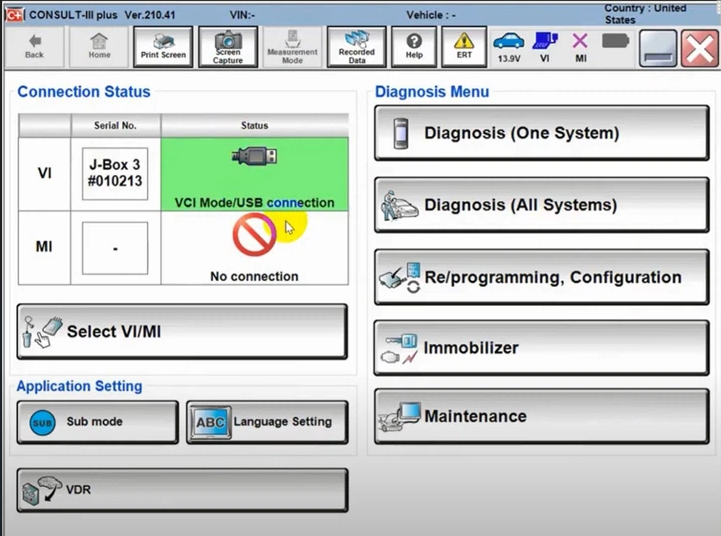Screen dimensions: 721x536
Task: Select Re/programming, Configuration menu
Action: (542, 277)
